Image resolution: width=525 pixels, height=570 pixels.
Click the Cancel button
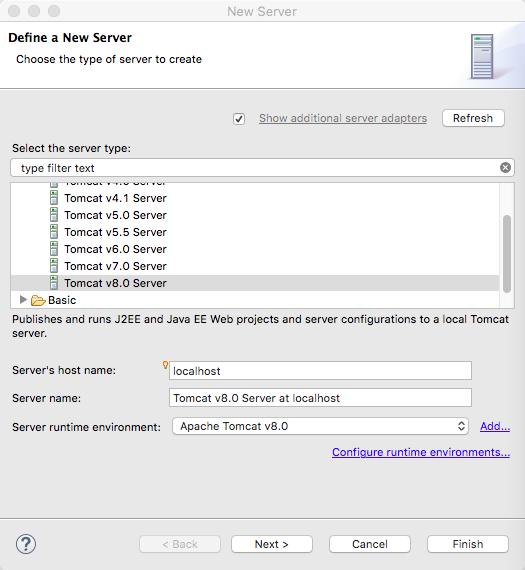click(370, 544)
